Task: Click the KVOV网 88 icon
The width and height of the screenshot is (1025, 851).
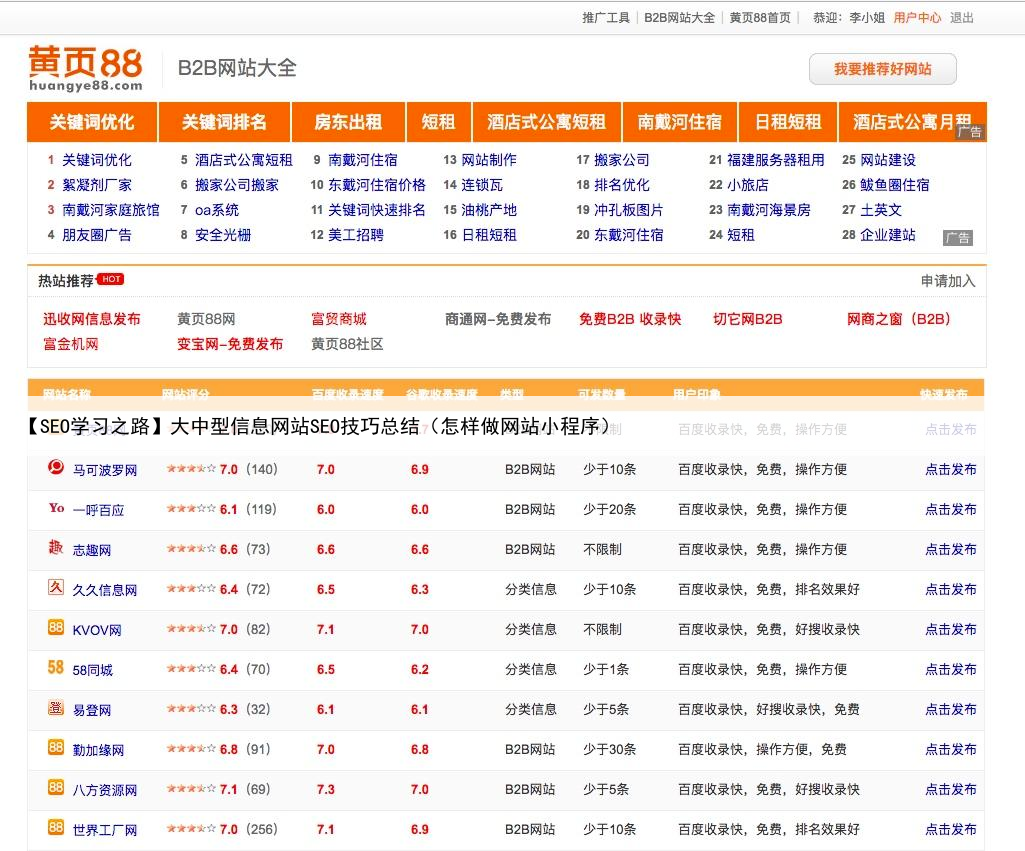Action: coord(56,628)
